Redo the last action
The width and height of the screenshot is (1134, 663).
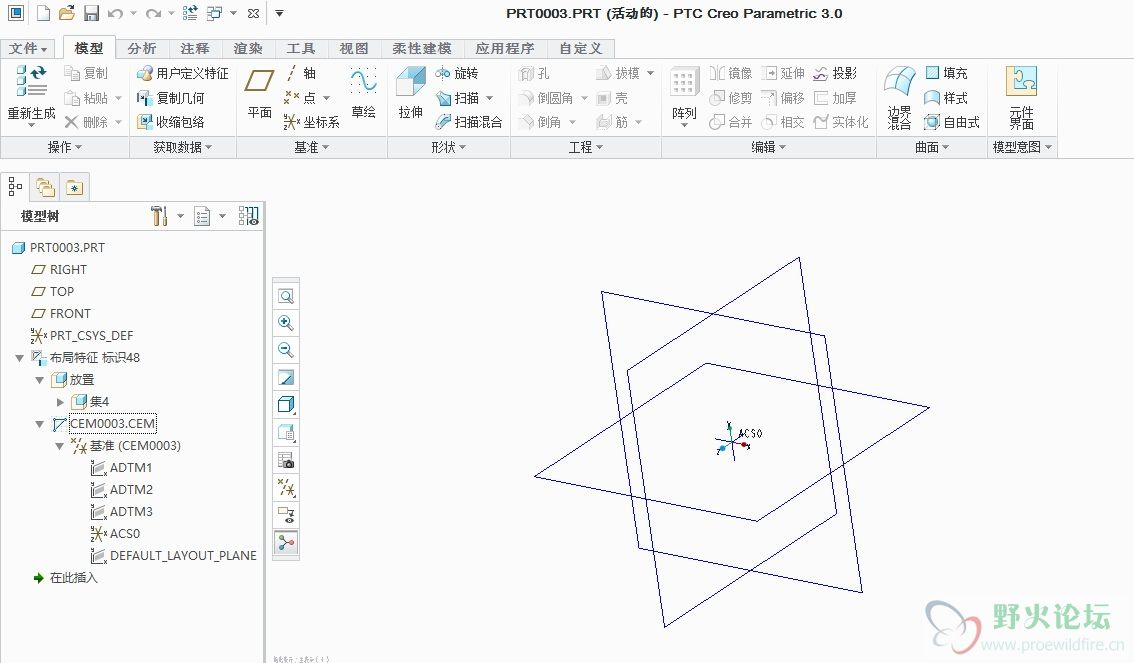pyautogui.click(x=153, y=13)
